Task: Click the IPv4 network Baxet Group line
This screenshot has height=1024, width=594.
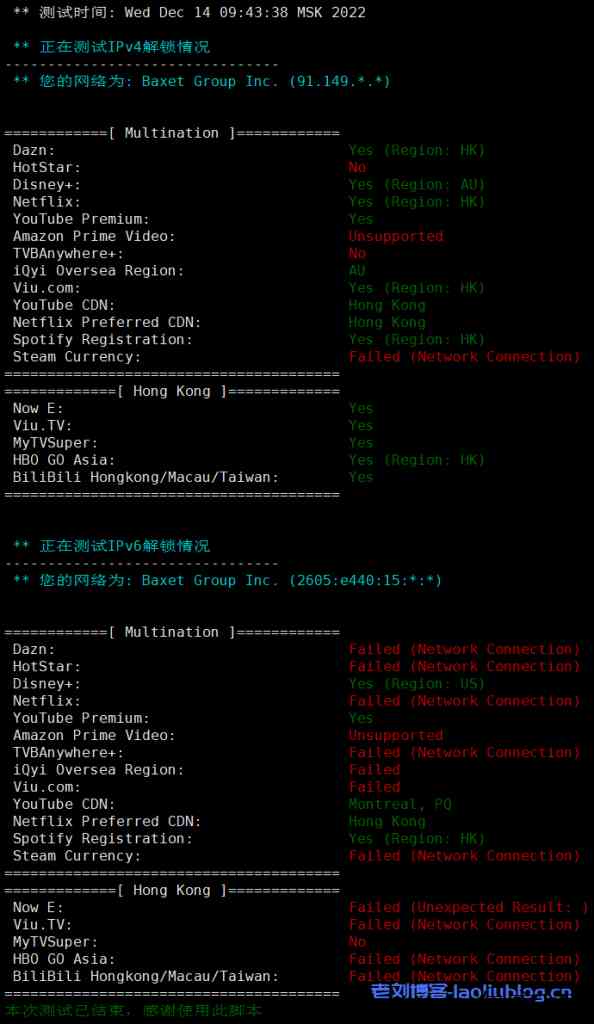Action: click(x=201, y=82)
